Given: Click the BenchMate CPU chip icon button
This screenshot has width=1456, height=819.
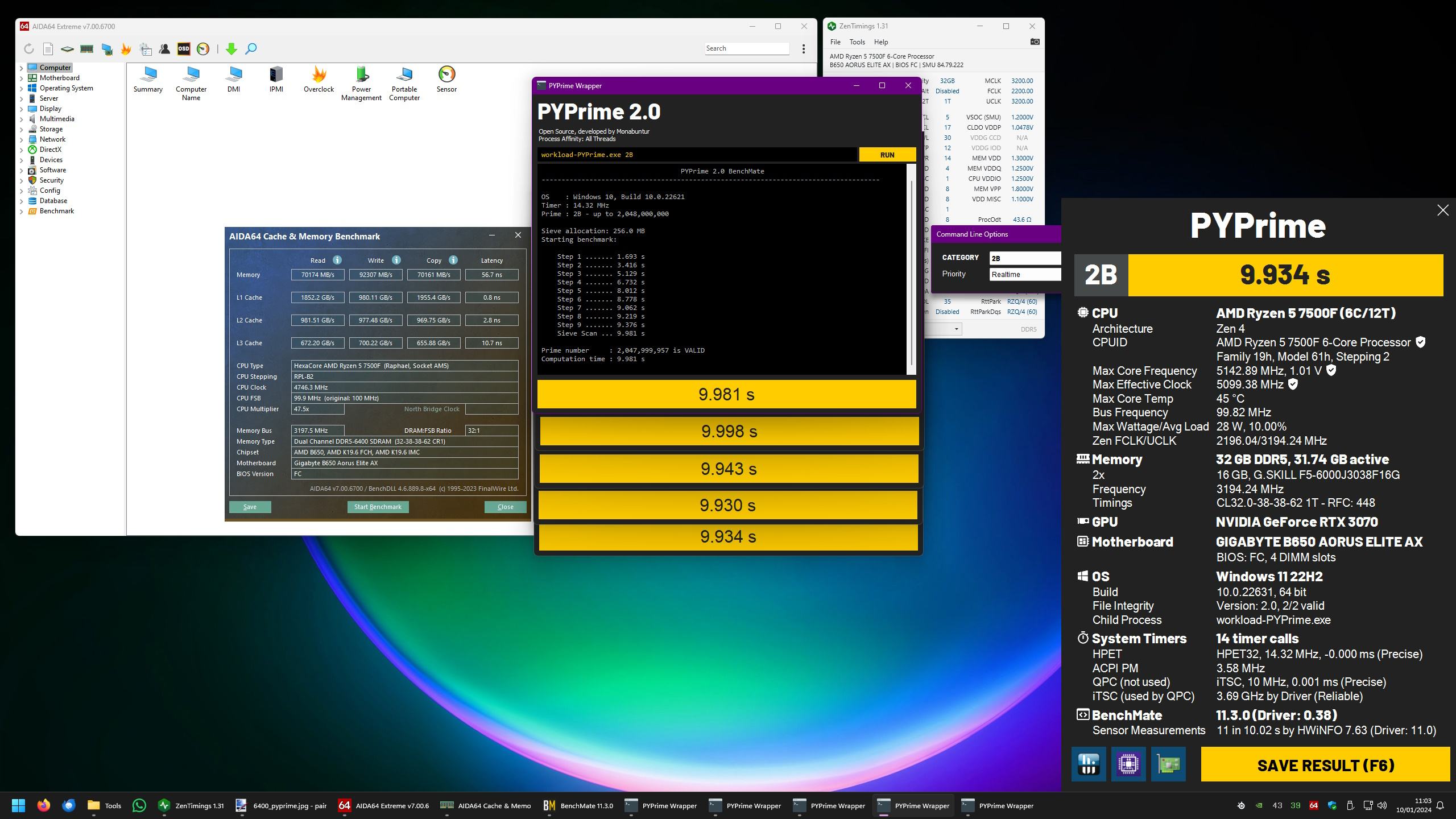Looking at the screenshot, I should tap(1128, 764).
